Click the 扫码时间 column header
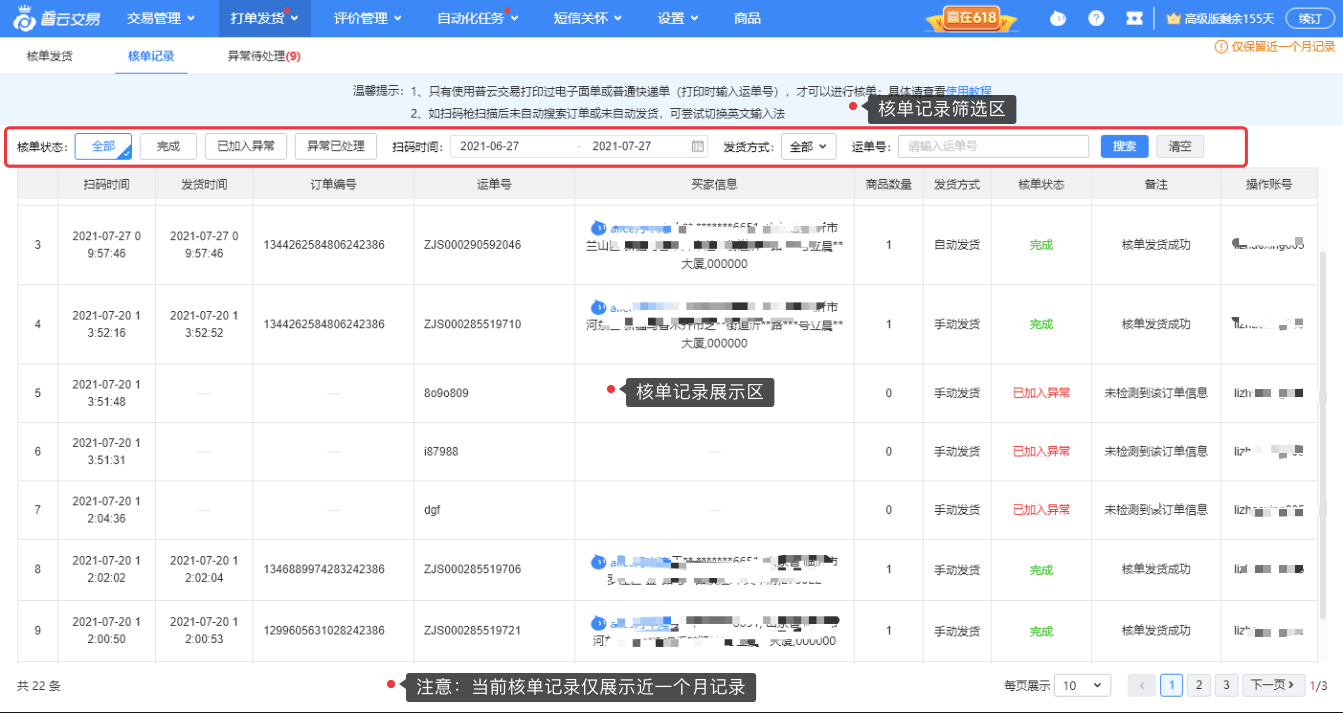This screenshot has height=713, width=1343. (106, 184)
